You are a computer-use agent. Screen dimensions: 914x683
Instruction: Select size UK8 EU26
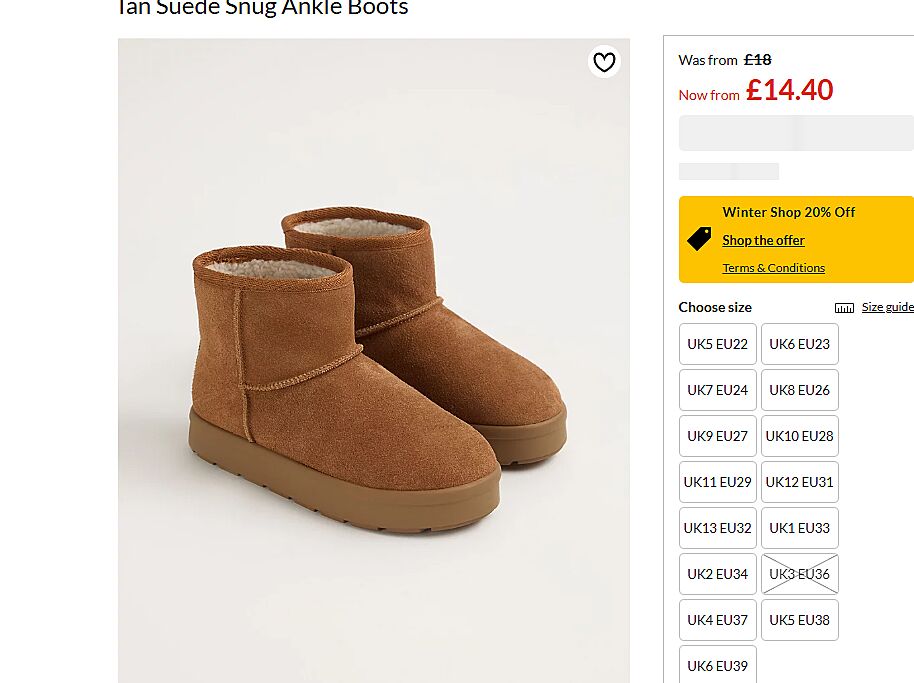click(x=799, y=390)
